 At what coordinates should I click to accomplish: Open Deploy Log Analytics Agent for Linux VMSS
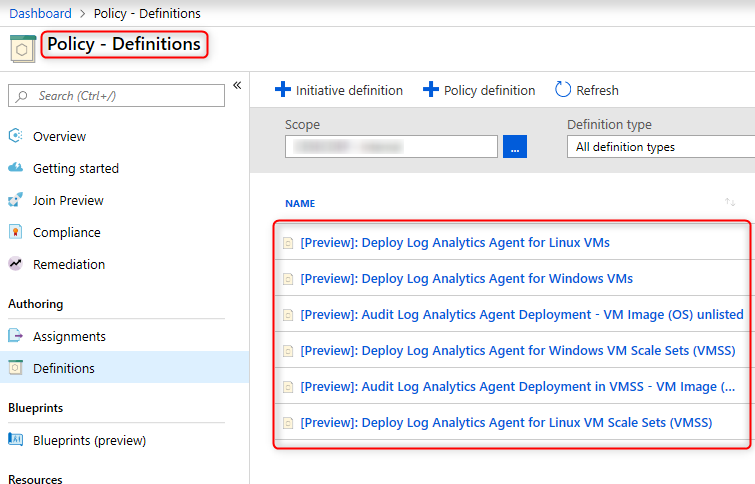pyautogui.click(x=506, y=423)
